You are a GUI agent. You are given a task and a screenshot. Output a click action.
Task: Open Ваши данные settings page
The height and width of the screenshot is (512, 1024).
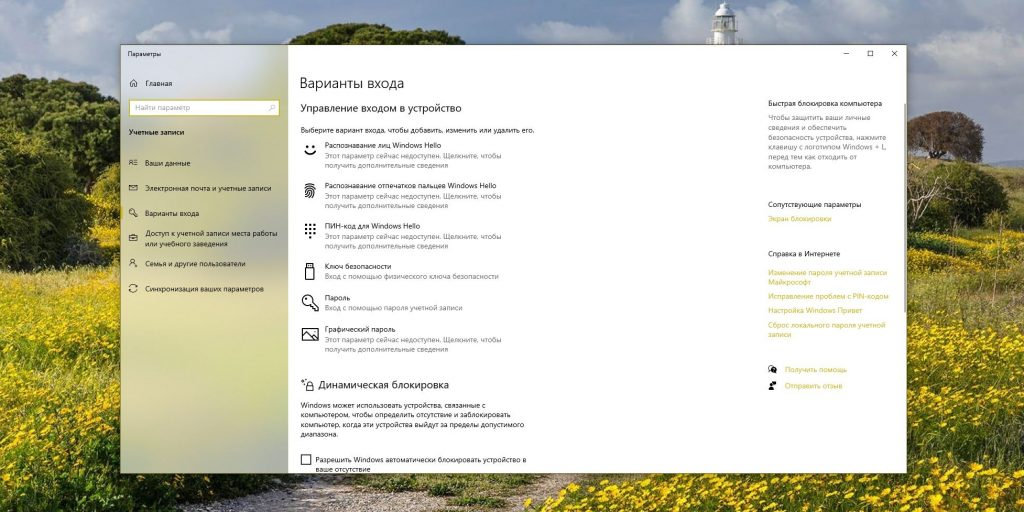(167, 163)
